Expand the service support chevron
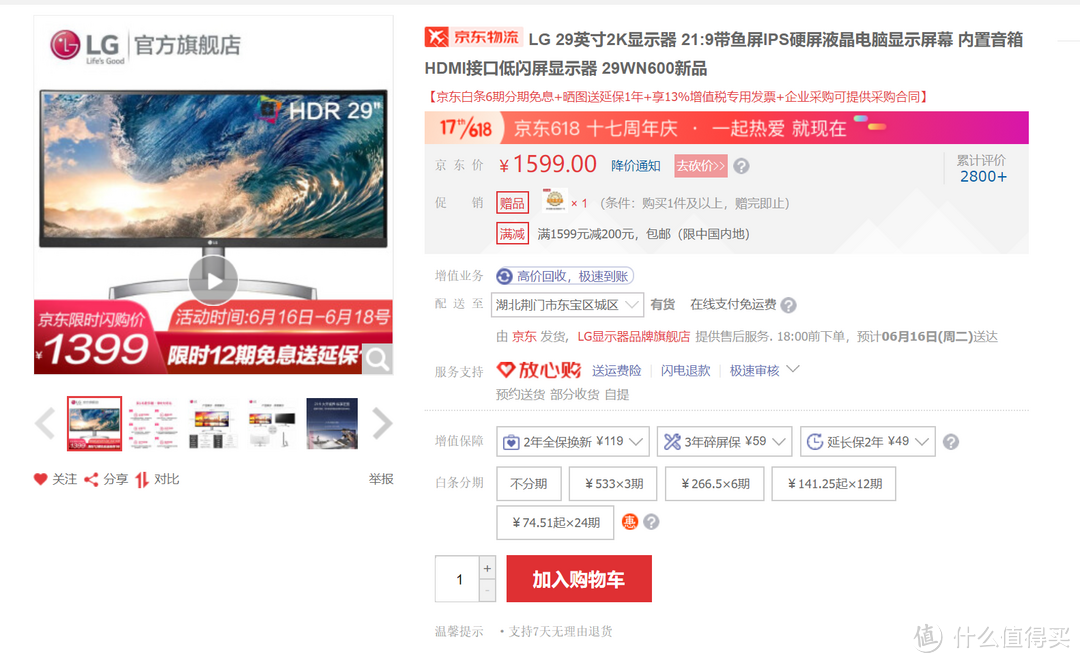This screenshot has width=1080, height=663. [793, 370]
